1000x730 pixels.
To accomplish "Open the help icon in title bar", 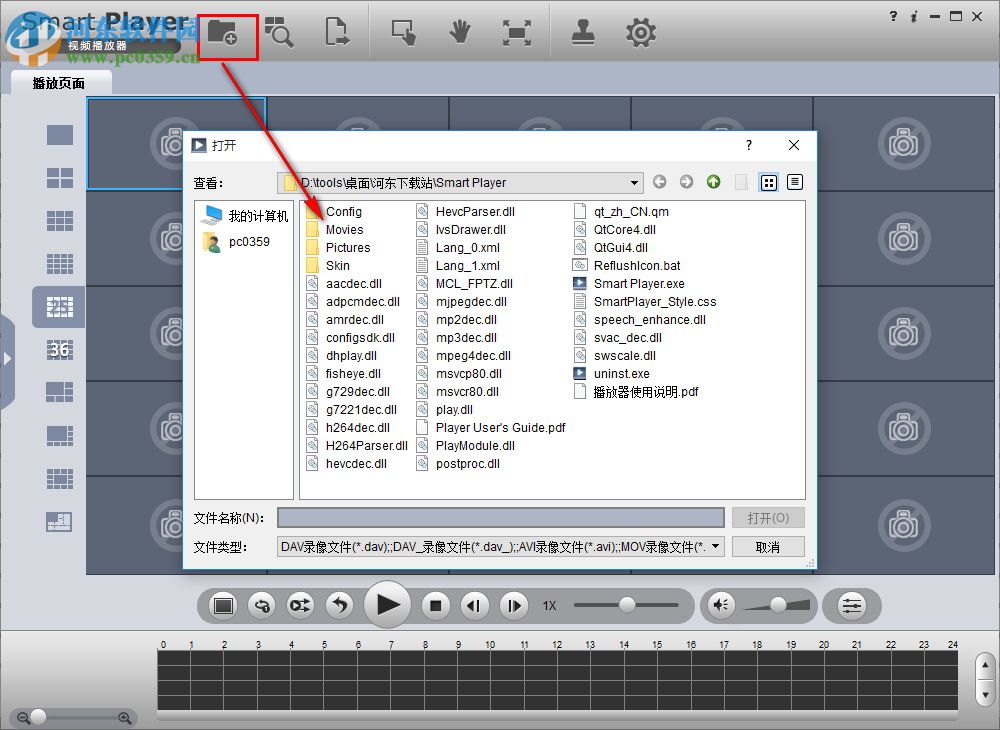I will pos(893,17).
